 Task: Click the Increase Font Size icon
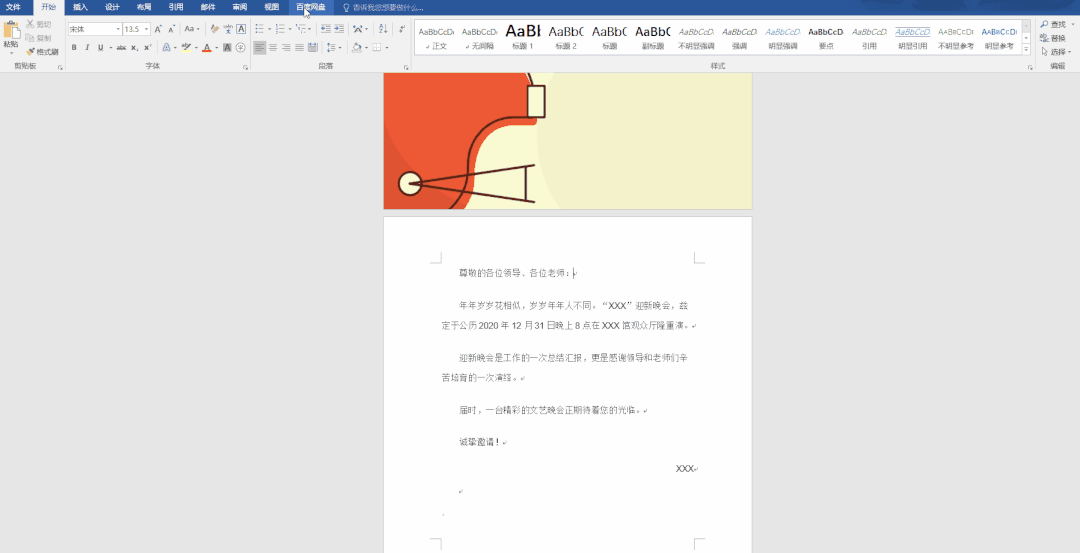point(158,29)
